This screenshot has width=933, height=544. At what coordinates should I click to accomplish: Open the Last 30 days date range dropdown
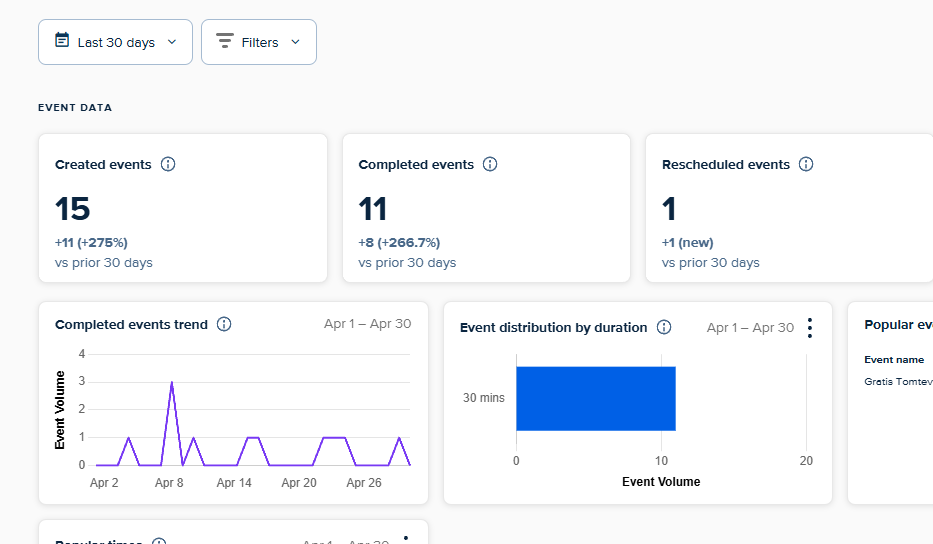point(115,42)
